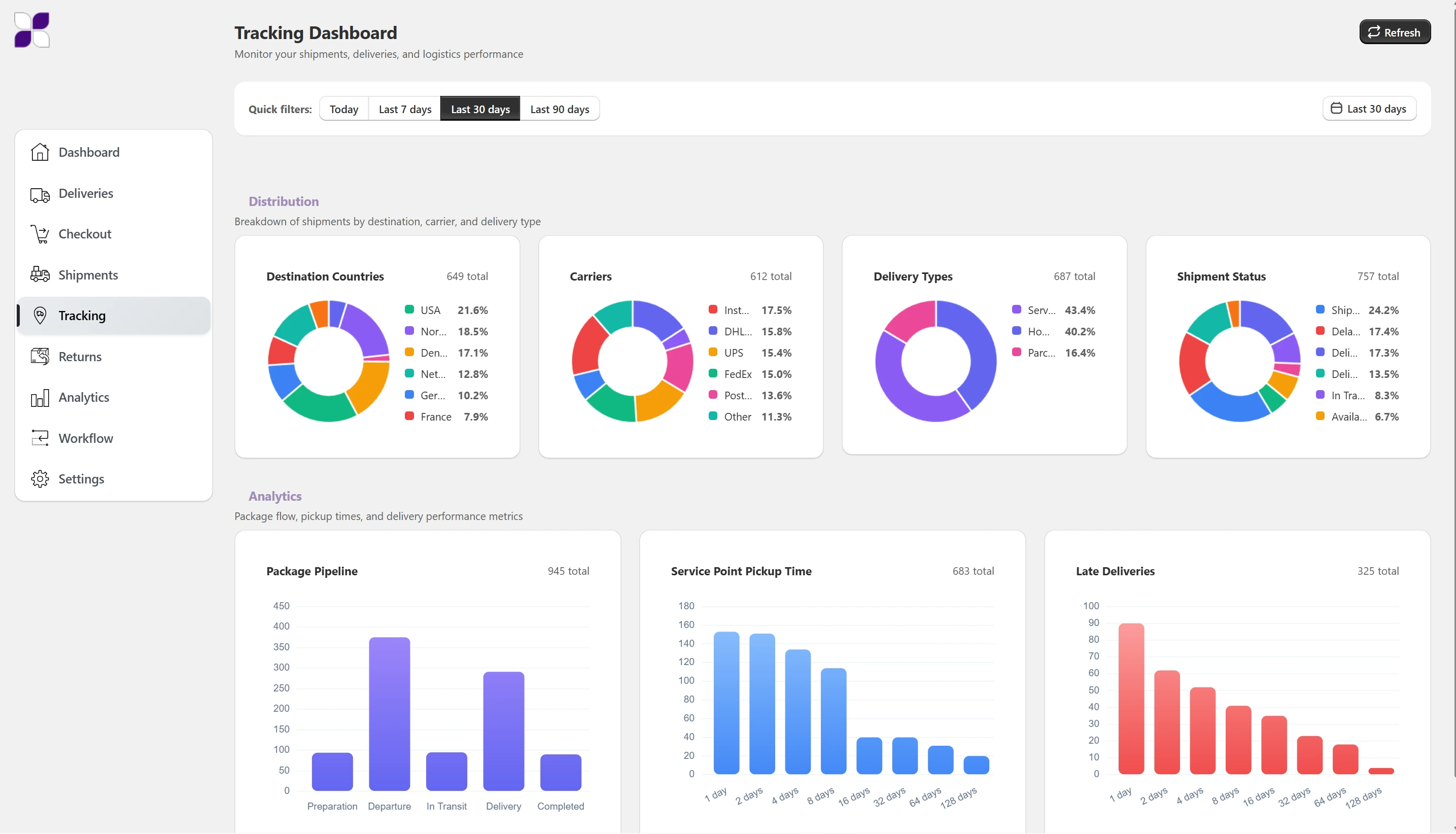Click the 'Post...' 13.6% legend entry
The image size is (1456, 834).
pos(750,395)
